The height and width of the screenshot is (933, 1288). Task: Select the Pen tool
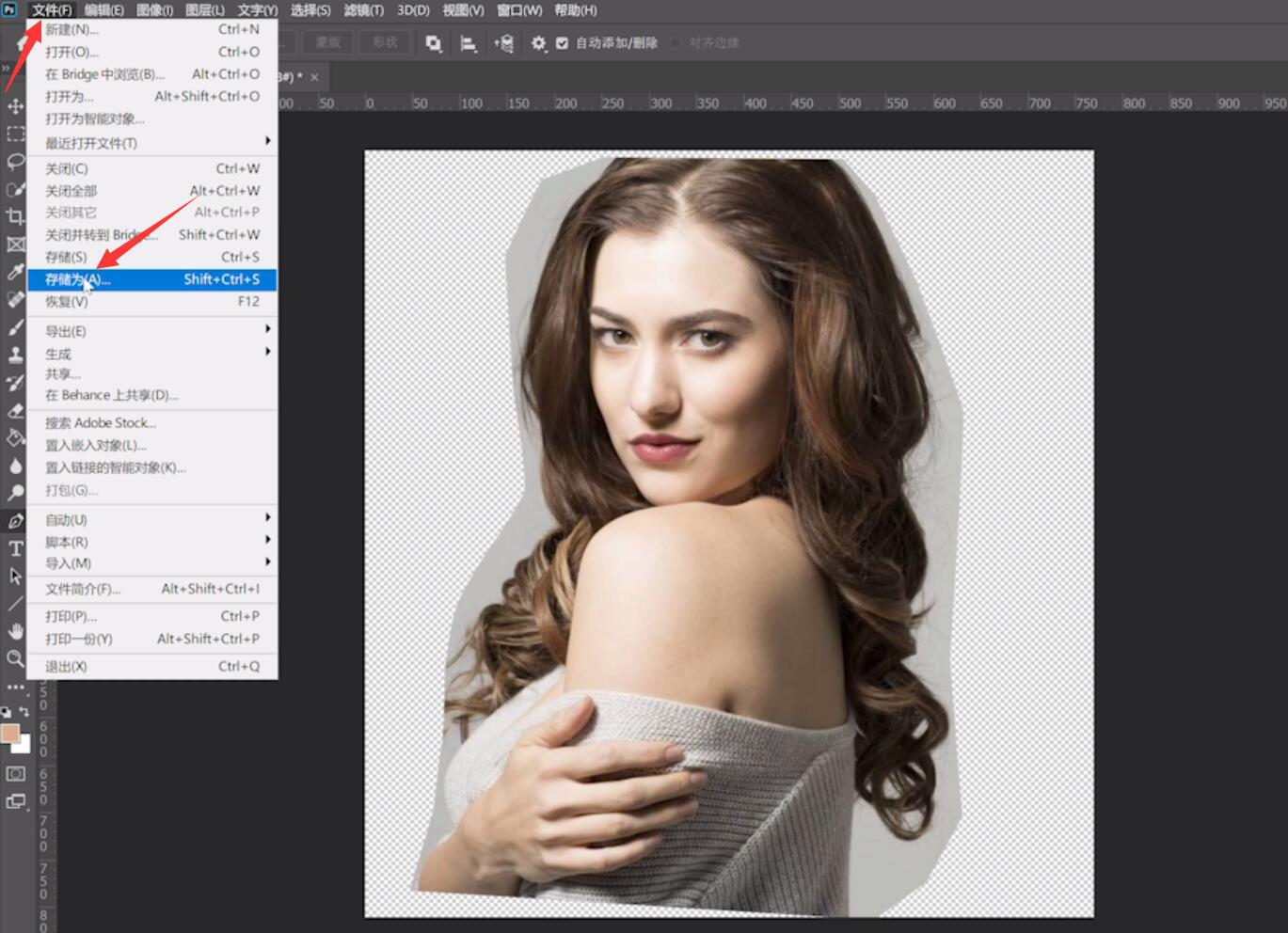pos(15,521)
